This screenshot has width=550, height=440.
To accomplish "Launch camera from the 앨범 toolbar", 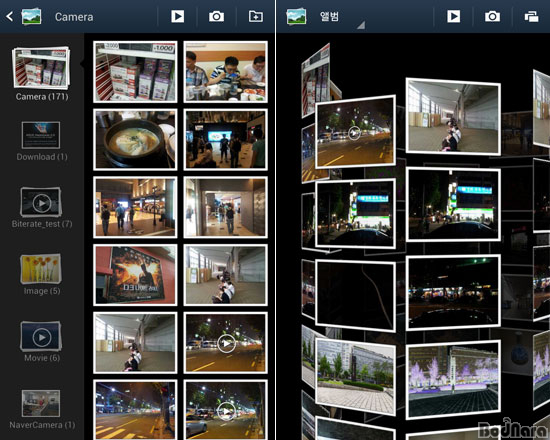I will point(492,16).
